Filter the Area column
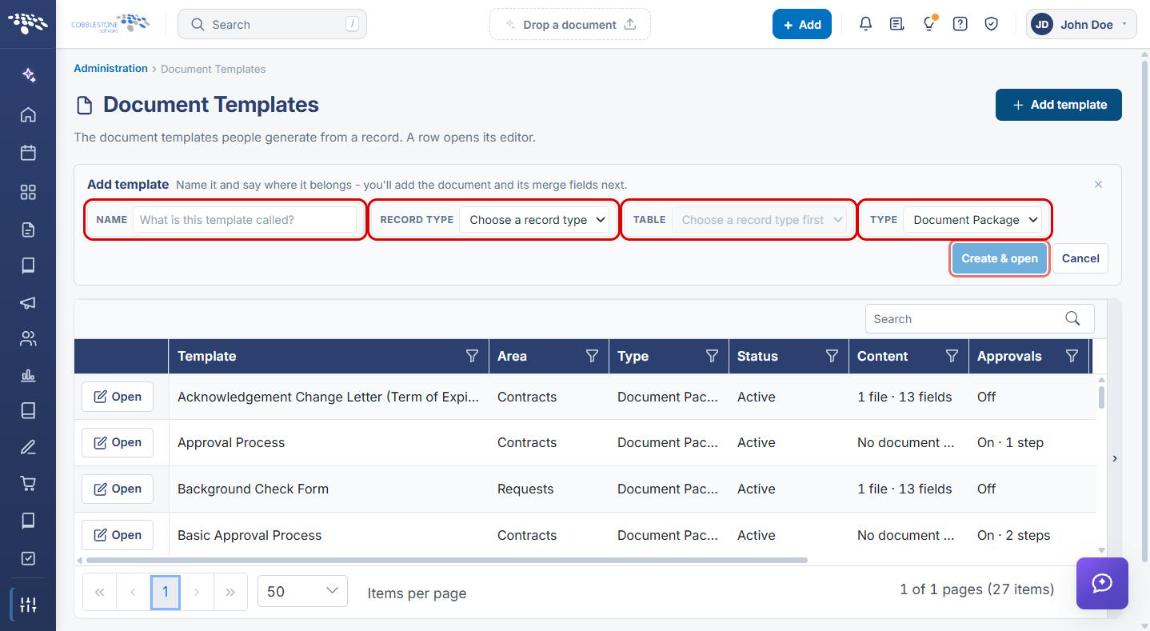Image resolution: width=1150 pixels, height=631 pixels. [592, 356]
